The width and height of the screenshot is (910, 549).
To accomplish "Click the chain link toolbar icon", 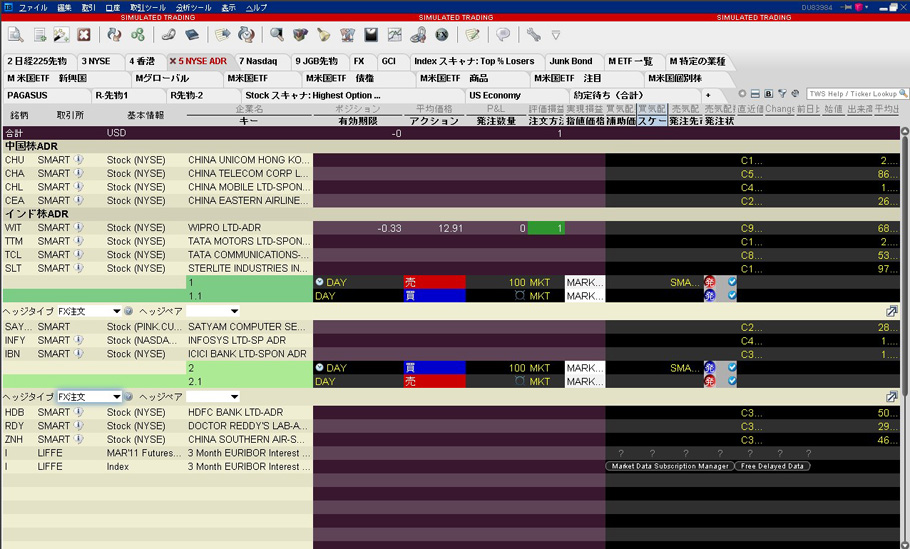I will (x=169, y=35).
